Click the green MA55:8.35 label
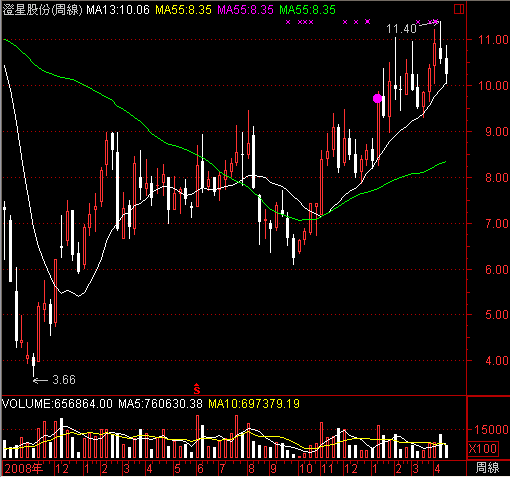The width and height of the screenshot is (510, 477). 307,10
